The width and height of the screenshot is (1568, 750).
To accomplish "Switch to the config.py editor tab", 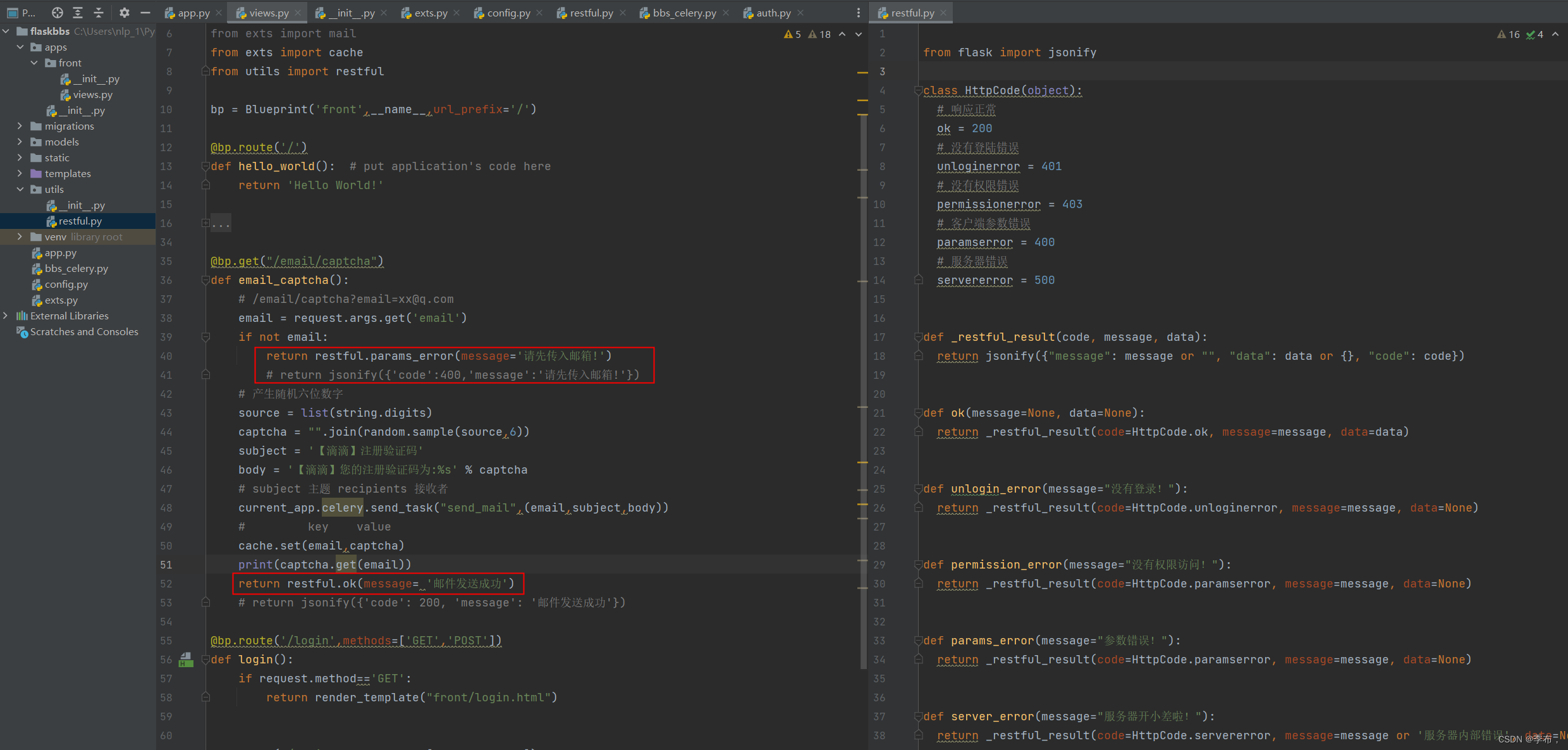I will click(508, 13).
